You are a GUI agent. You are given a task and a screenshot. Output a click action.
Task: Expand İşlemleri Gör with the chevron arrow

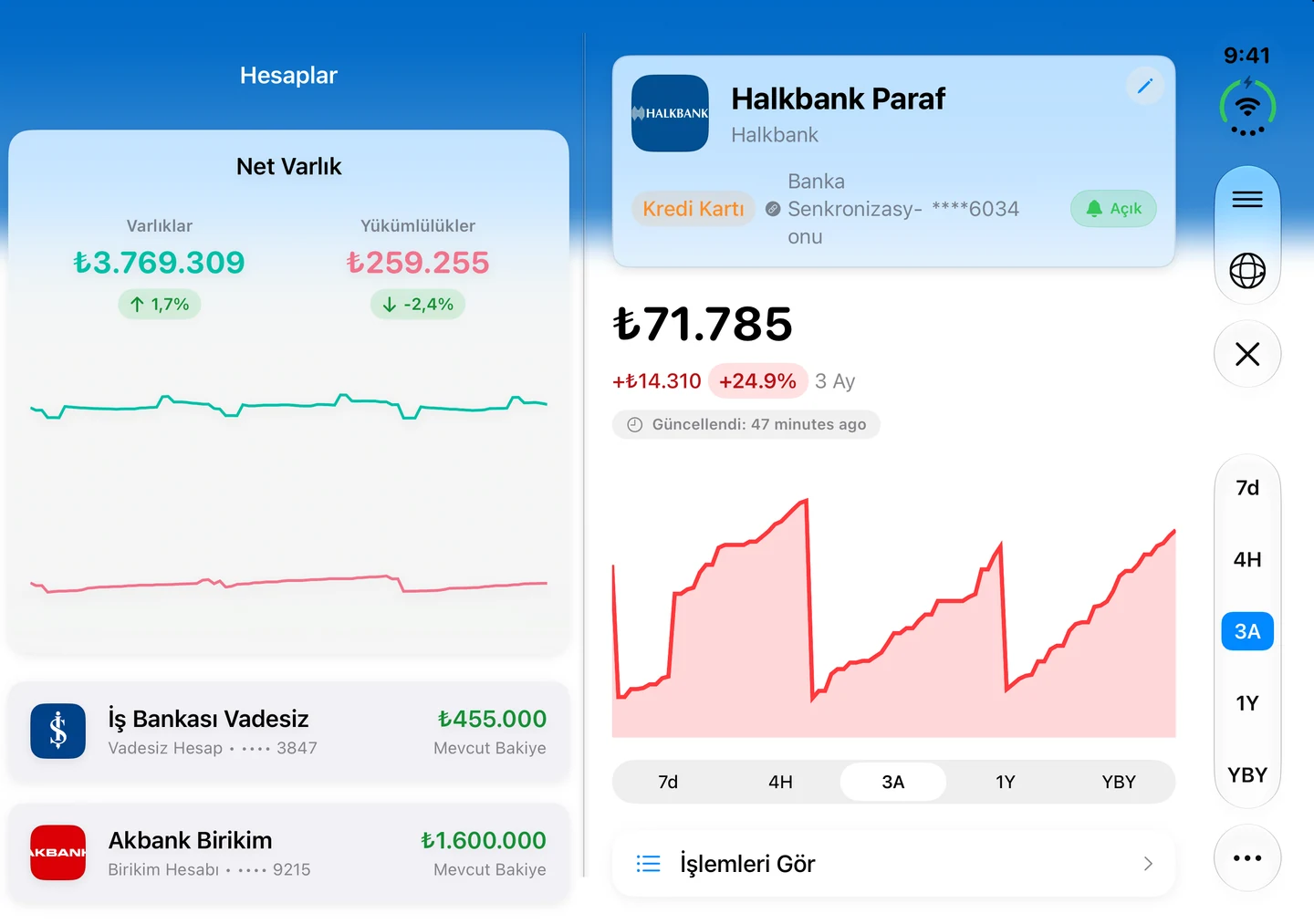1148,864
